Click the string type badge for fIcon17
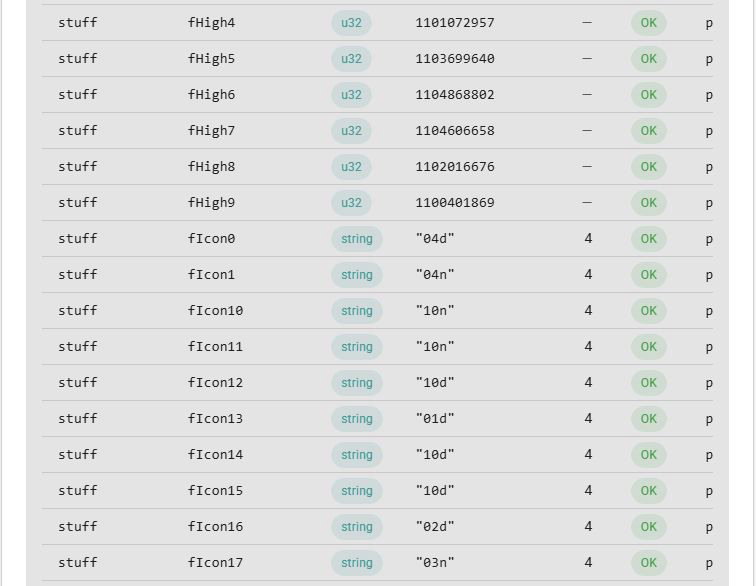The width and height of the screenshot is (756, 586). (357, 563)
